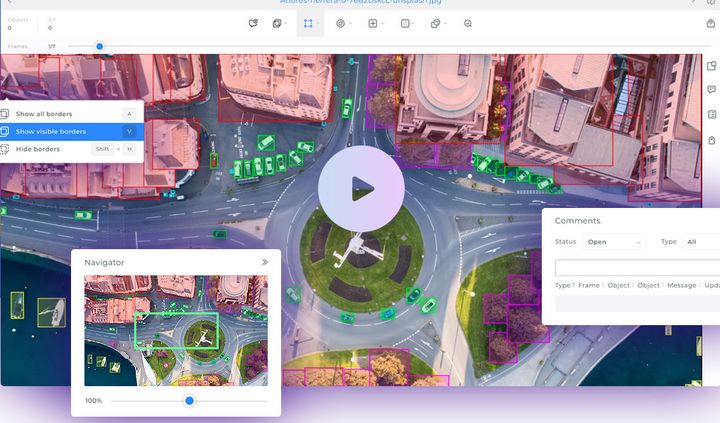Click the Frames slider handle
The image size is (720, 423).
[99, 46]
